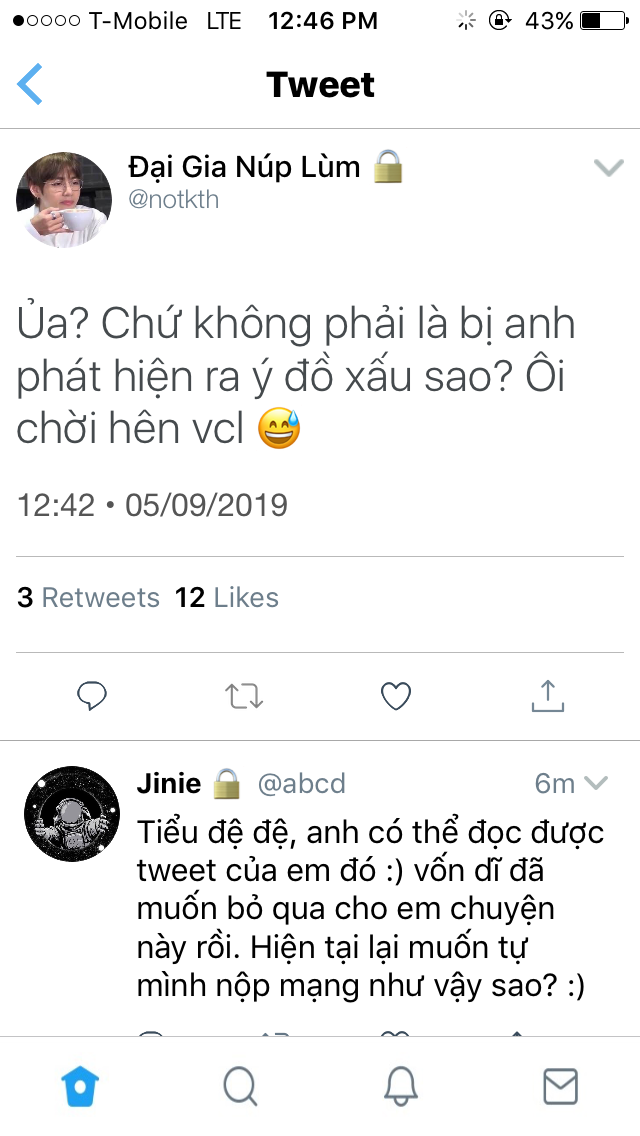Open the Home tab
This screenshot has width=640, height=1136.
80,1084
